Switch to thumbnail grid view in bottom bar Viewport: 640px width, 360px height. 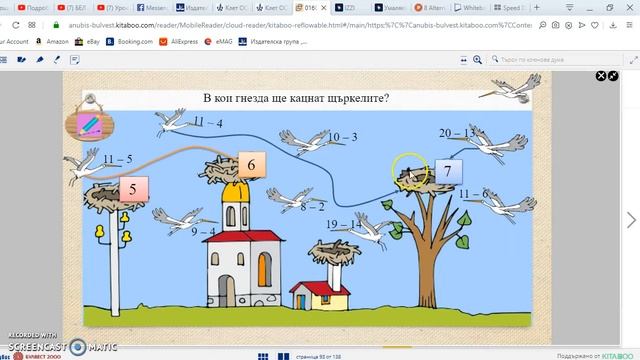263,356
